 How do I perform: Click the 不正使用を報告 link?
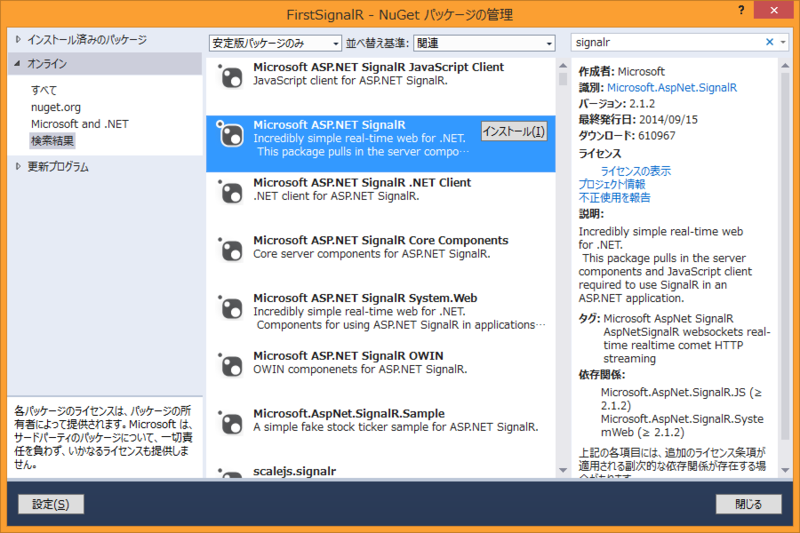click(614, 197)
